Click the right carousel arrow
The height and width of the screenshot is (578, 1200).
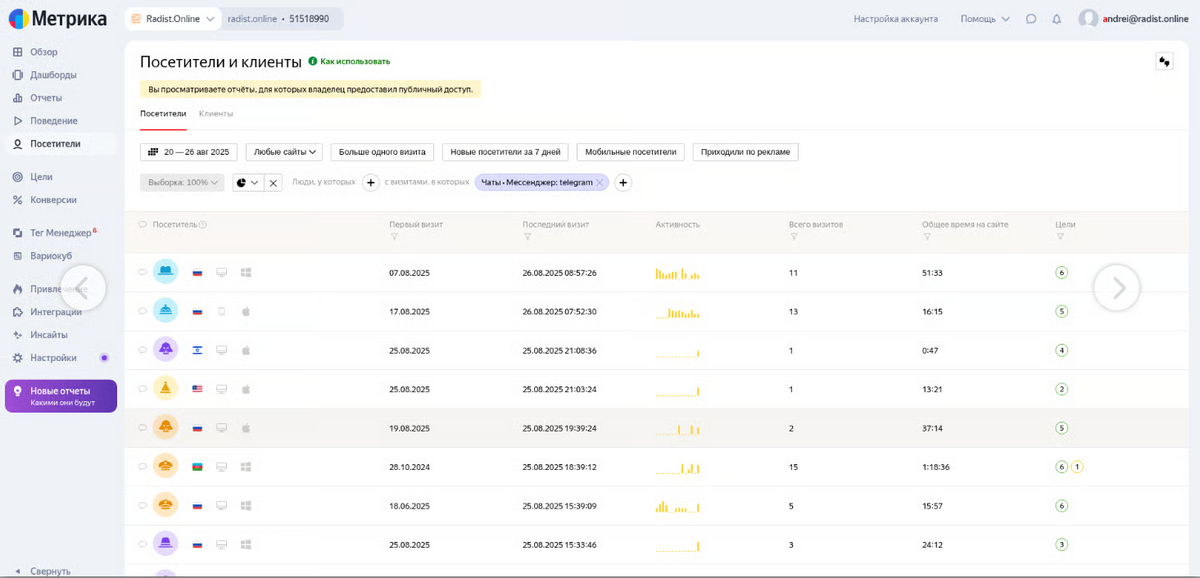click(x=1117, y=288)
